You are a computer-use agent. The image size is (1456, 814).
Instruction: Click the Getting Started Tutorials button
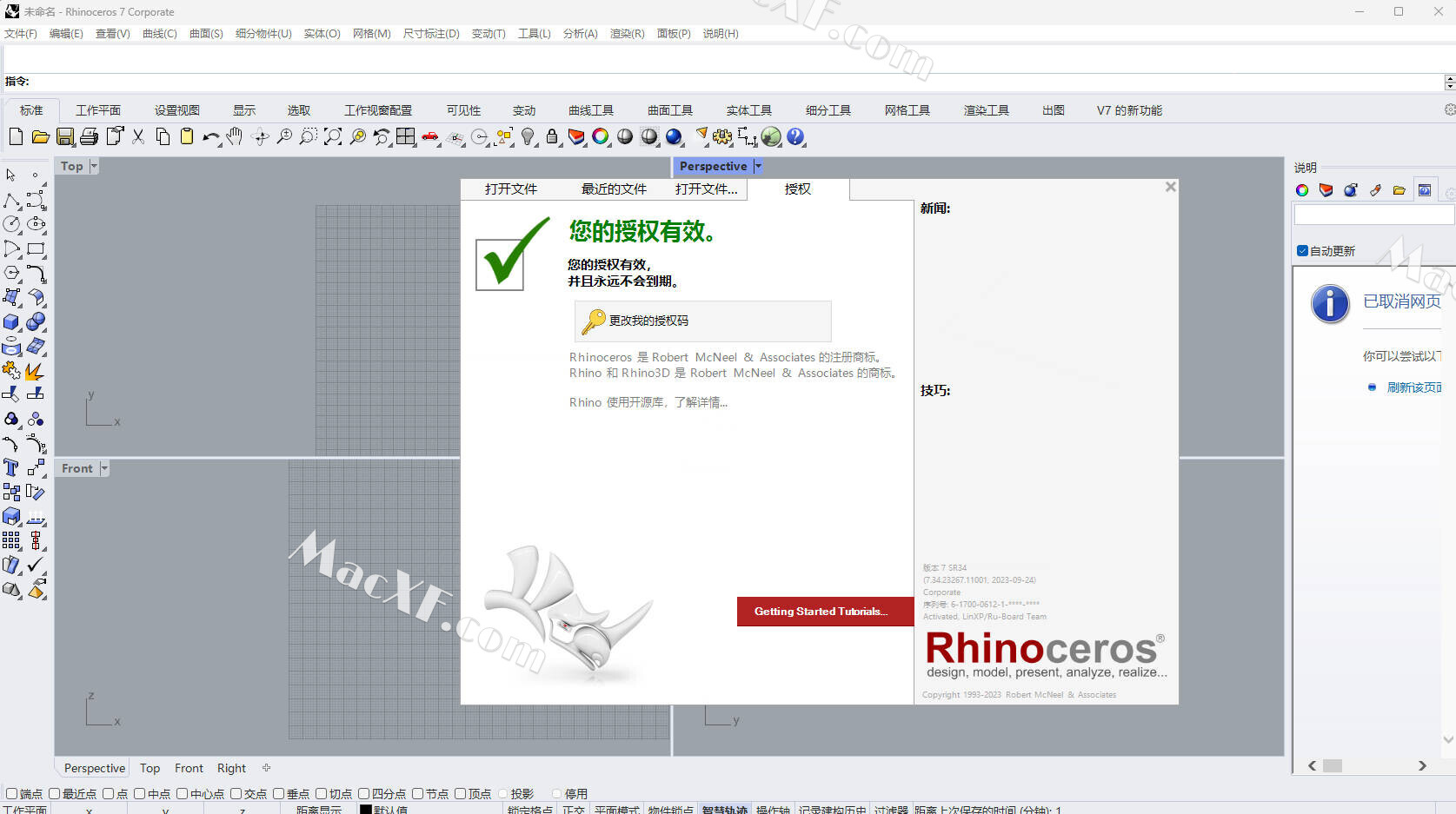tap(825, 612)
